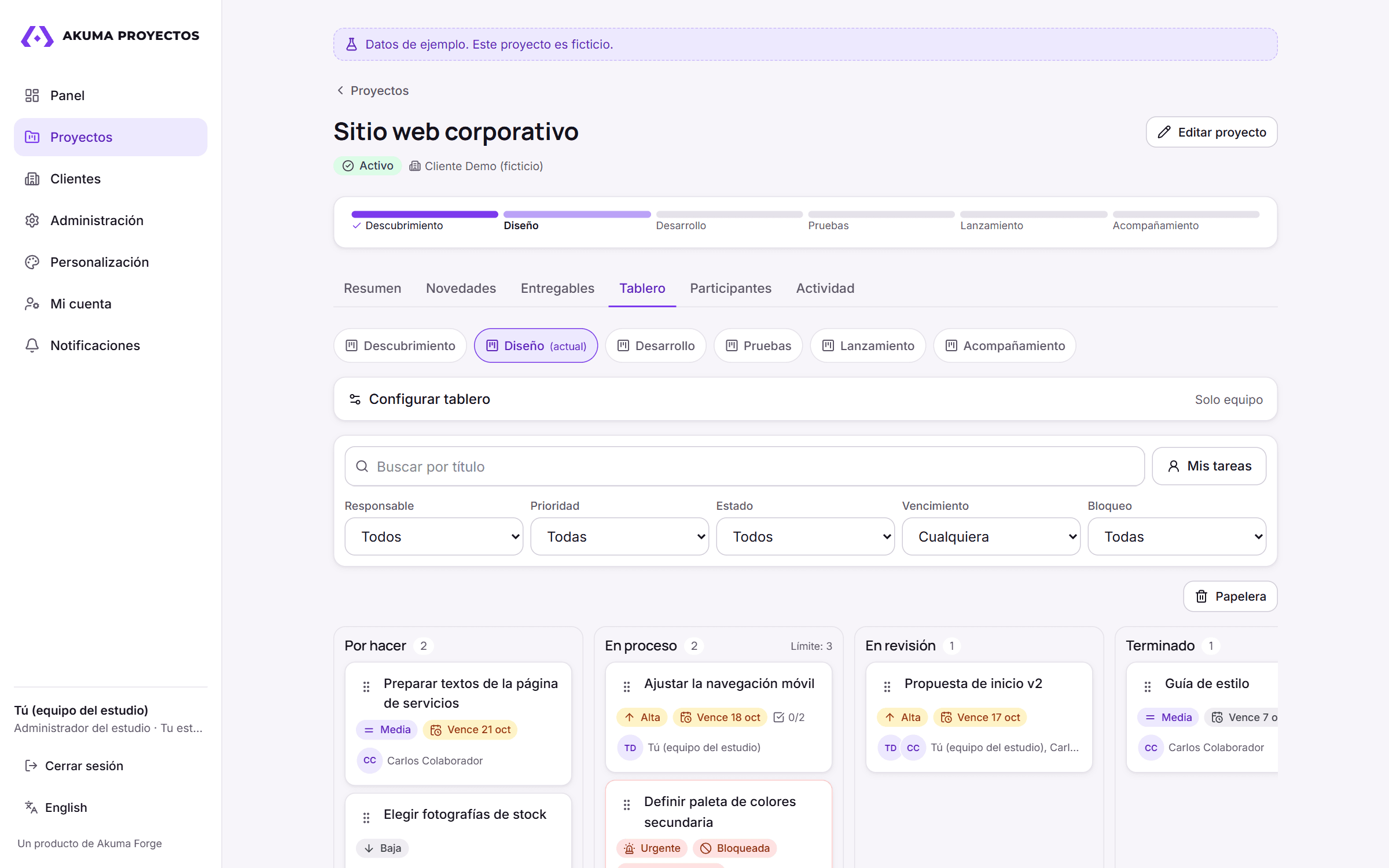Click the Editar proyecto button
Screen dimensions: 1389x868
tap(1212, 133)
